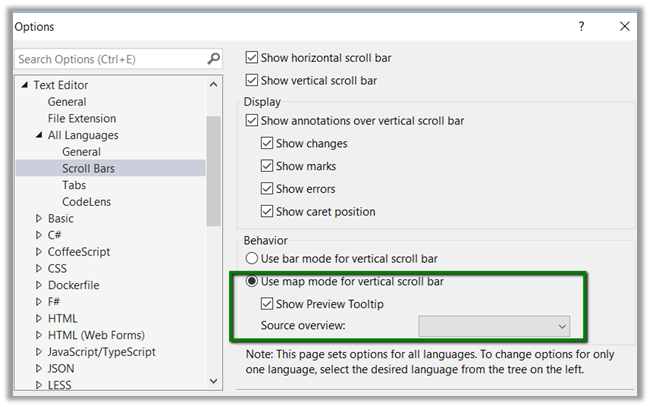
Task: Uncheck Show horizontal scroll bar
Action: point(252,58)
